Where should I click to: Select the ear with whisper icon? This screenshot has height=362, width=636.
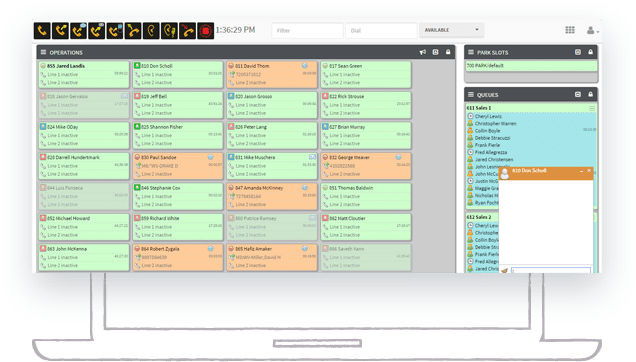[x=170, y=30]
